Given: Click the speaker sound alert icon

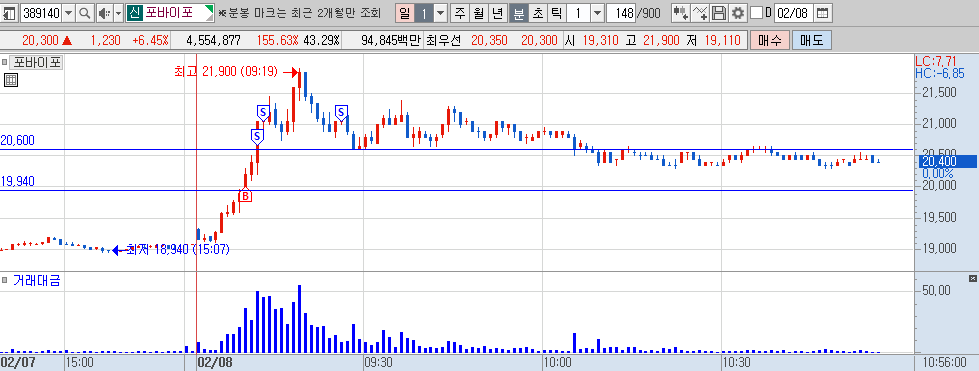Looking at the screenshot, I should tap(104, 12).
